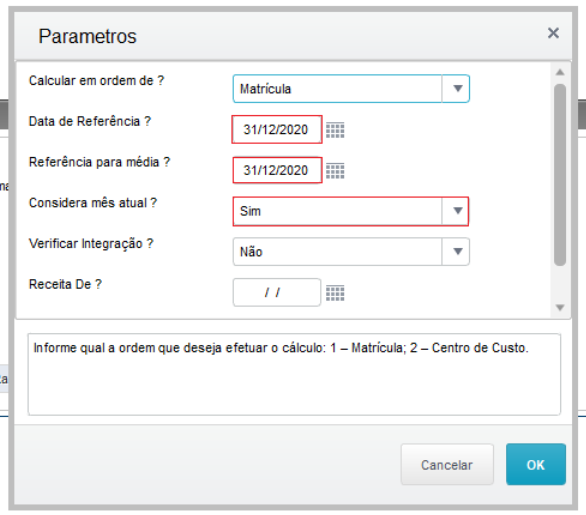Click the Data de Referência date field

[277, 129]
